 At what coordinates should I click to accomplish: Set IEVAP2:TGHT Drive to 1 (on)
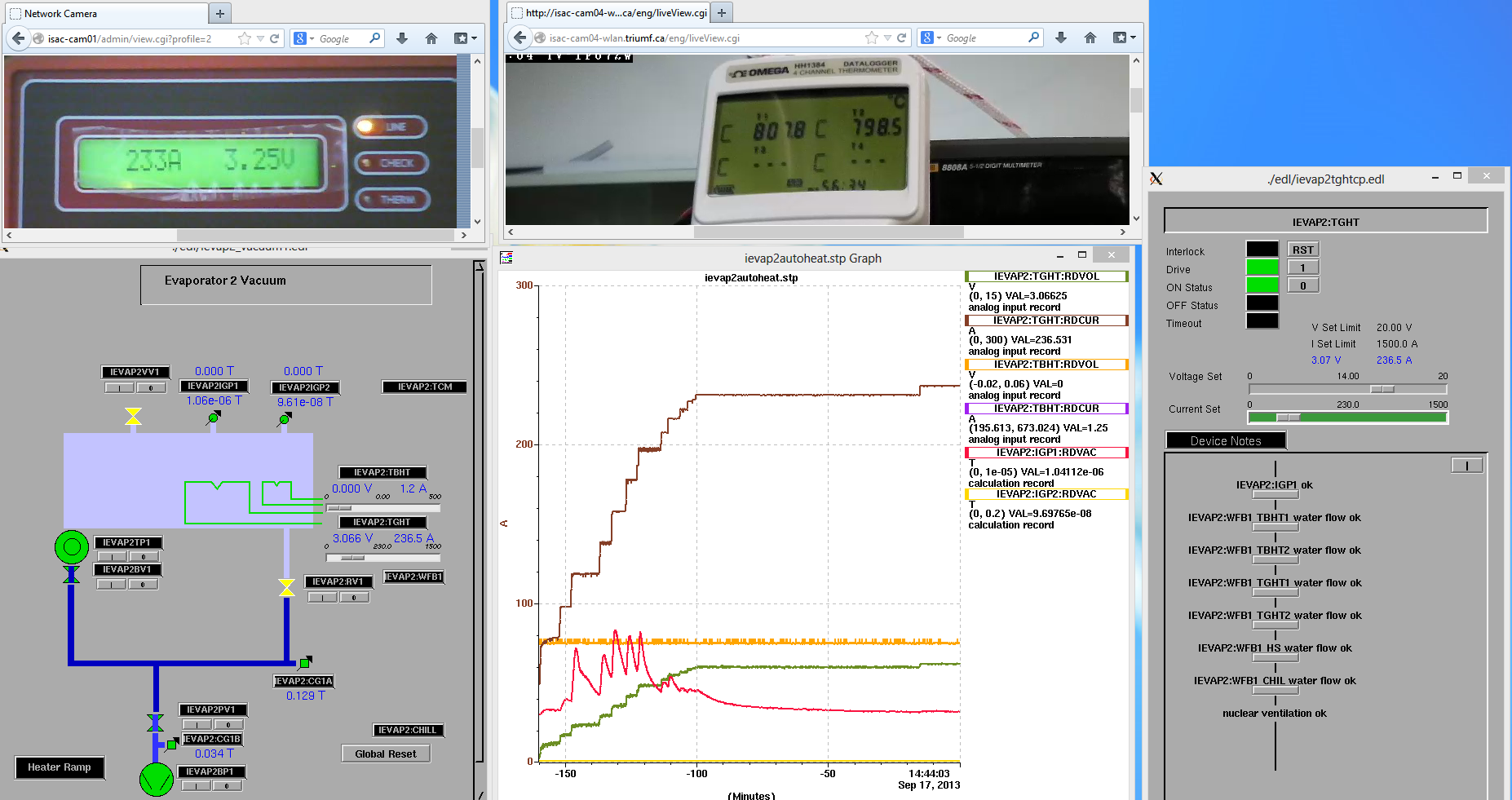(1303, 268)
